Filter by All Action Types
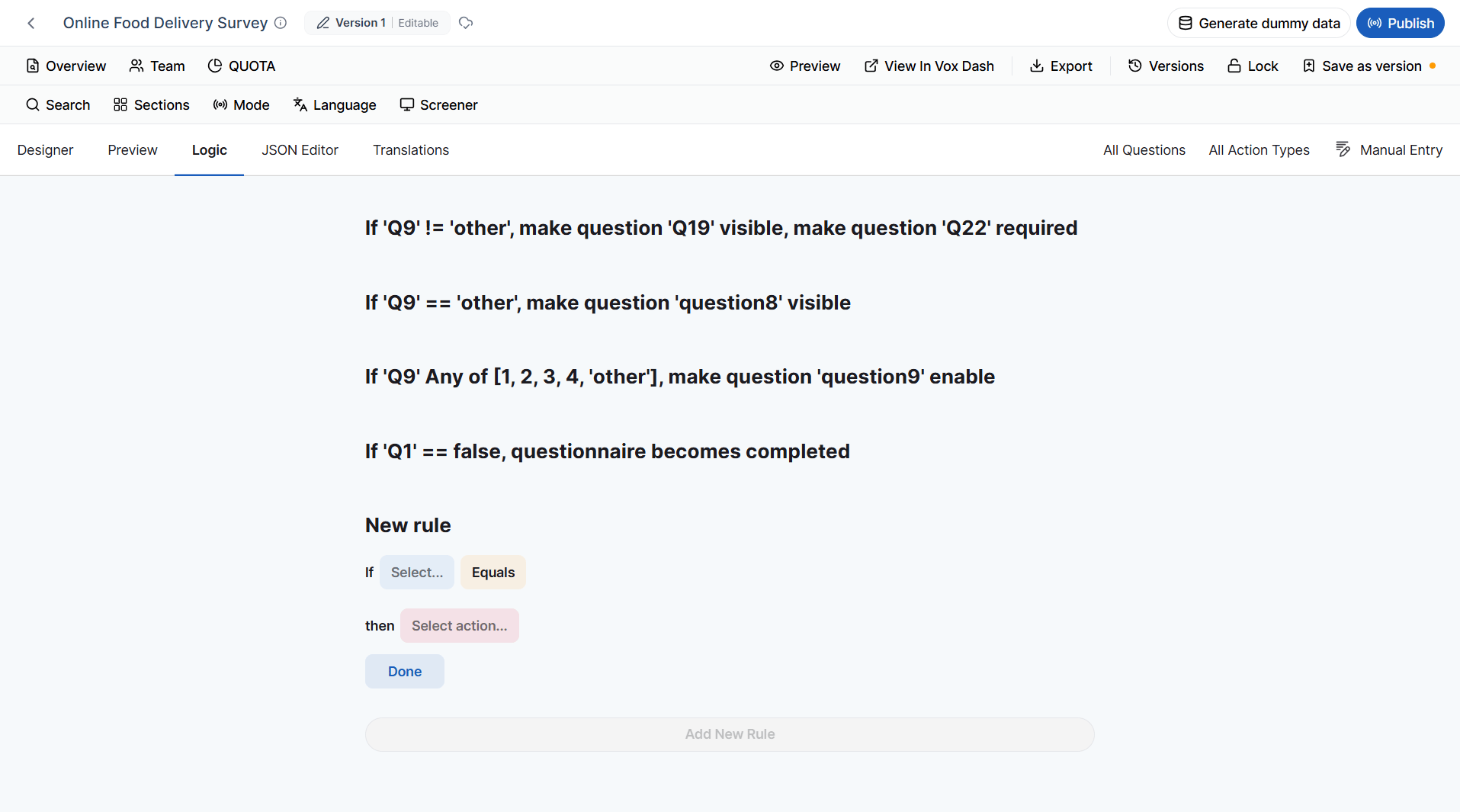Viewport: 1460px width, 812px height. pyautogui.click(x=1259, y=150)
